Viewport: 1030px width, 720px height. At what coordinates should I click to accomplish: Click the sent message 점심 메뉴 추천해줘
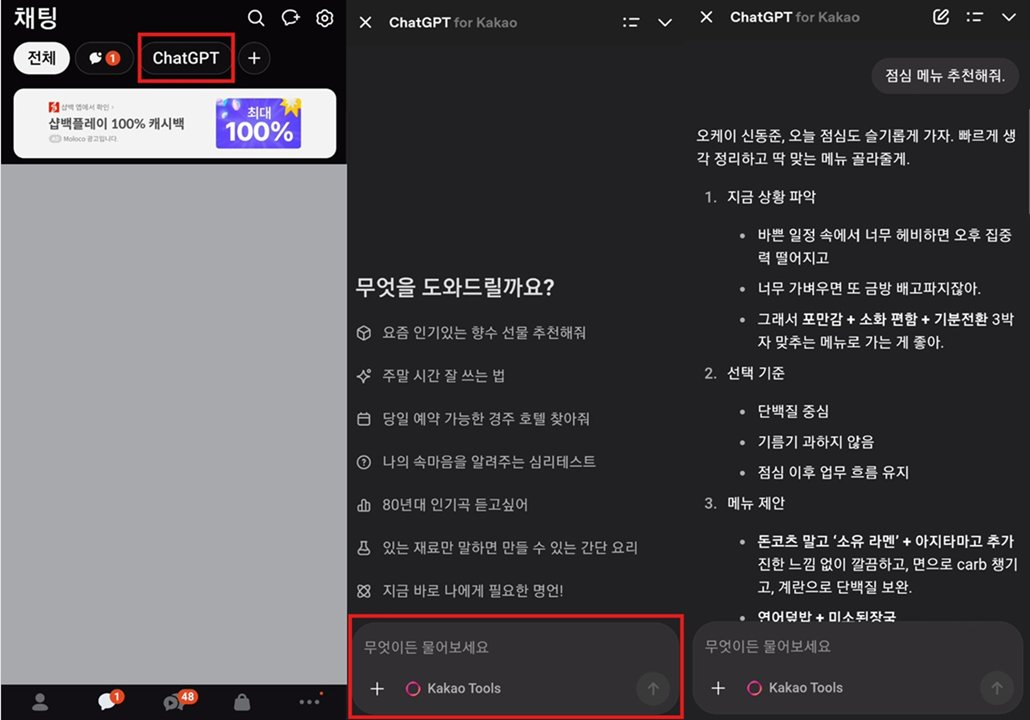[x=945, y=76]
